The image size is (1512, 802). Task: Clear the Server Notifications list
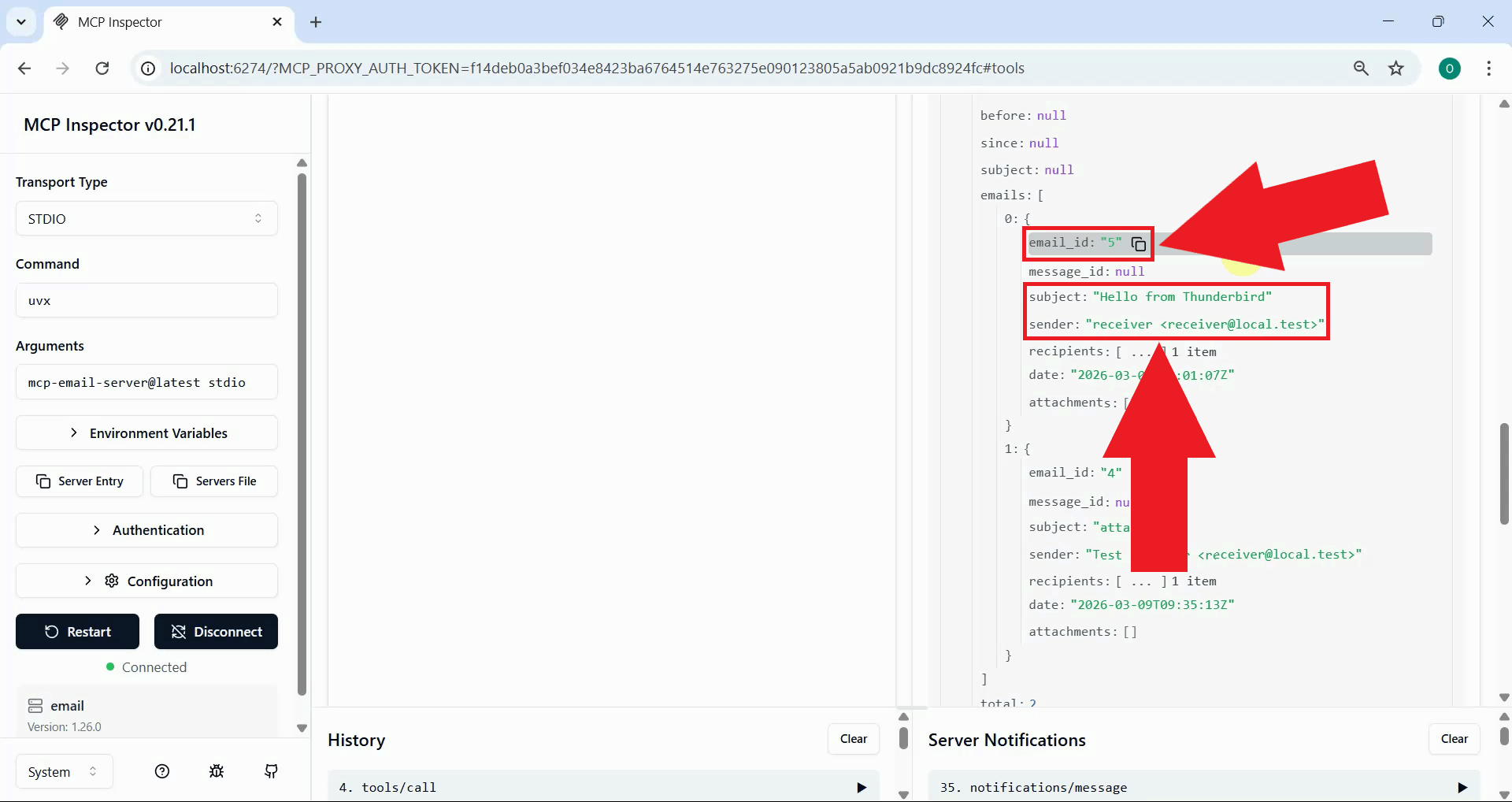click(x=1454, y=738)
